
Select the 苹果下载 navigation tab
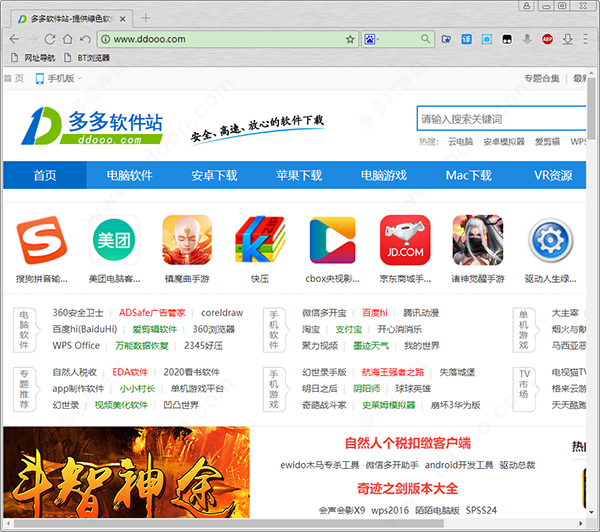[299, 175]
